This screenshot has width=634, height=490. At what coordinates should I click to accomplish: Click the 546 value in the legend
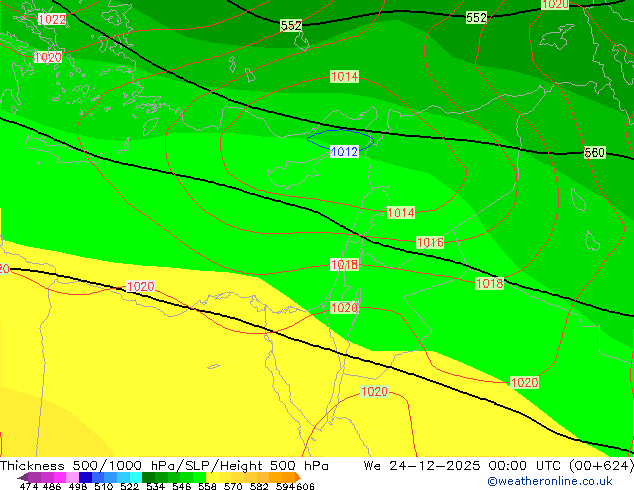(181, 486)
